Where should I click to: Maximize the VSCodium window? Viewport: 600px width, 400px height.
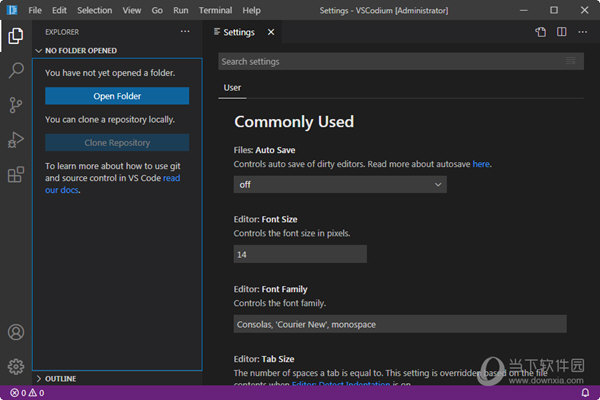[554, 10]
